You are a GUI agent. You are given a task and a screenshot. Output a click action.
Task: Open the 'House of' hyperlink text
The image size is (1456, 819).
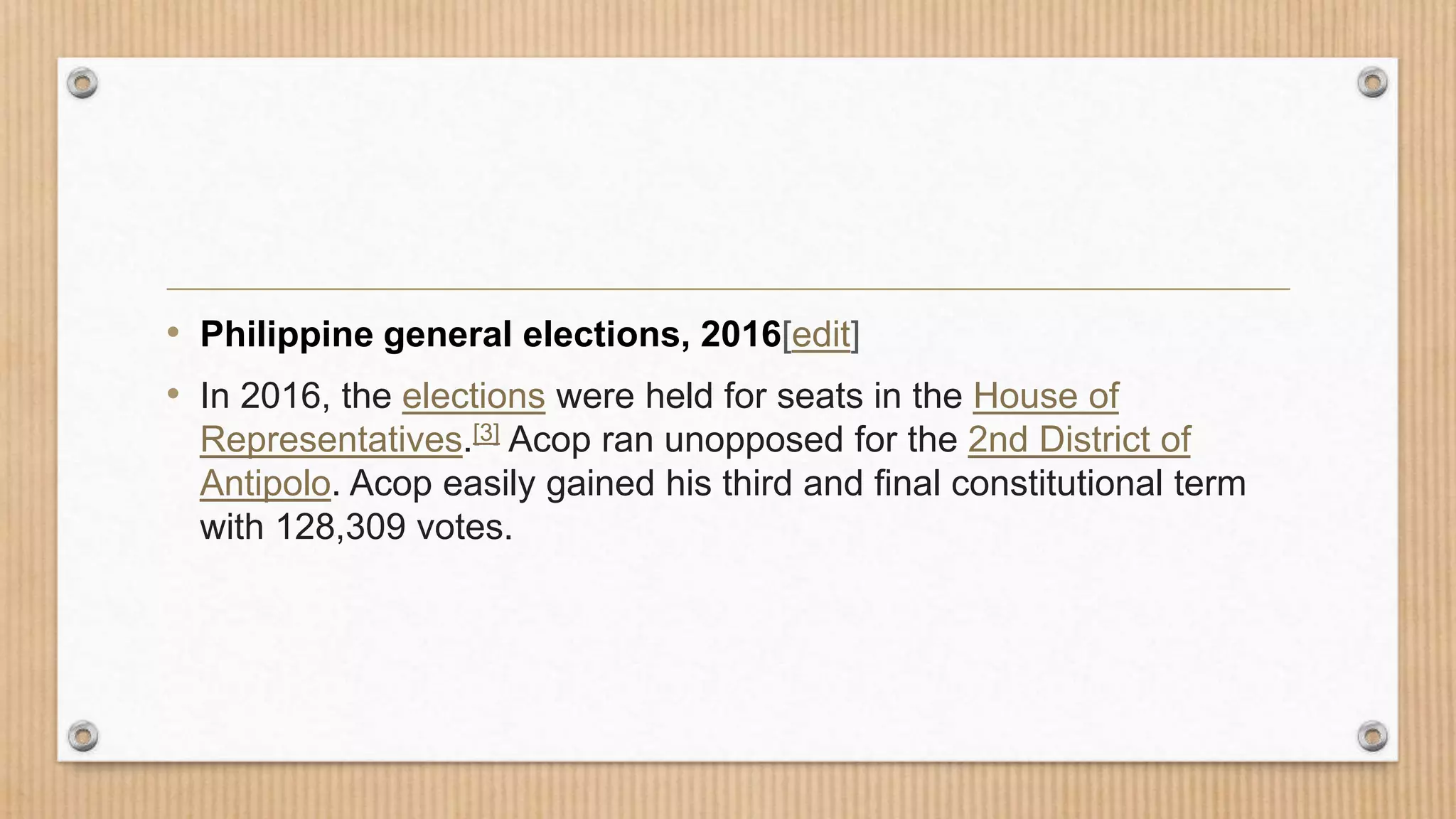(1046, 396)
